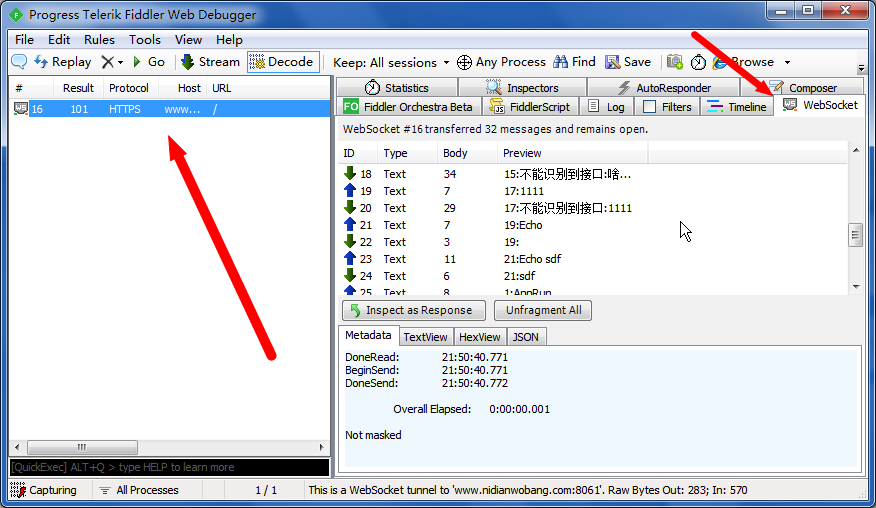Viewport: 876px width, 508px height.
Task: Switch to the HexView sub-tab
Action: pos(479,337)
